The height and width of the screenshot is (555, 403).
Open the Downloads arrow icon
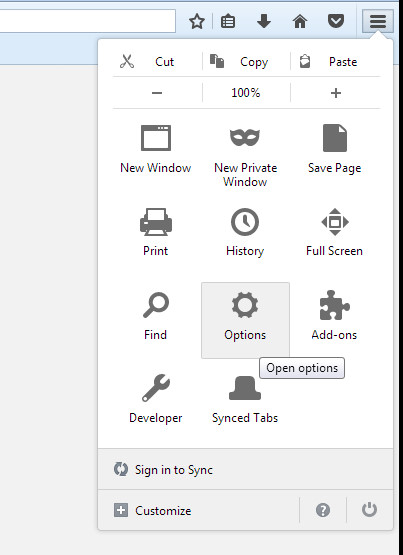coord(264,22)
